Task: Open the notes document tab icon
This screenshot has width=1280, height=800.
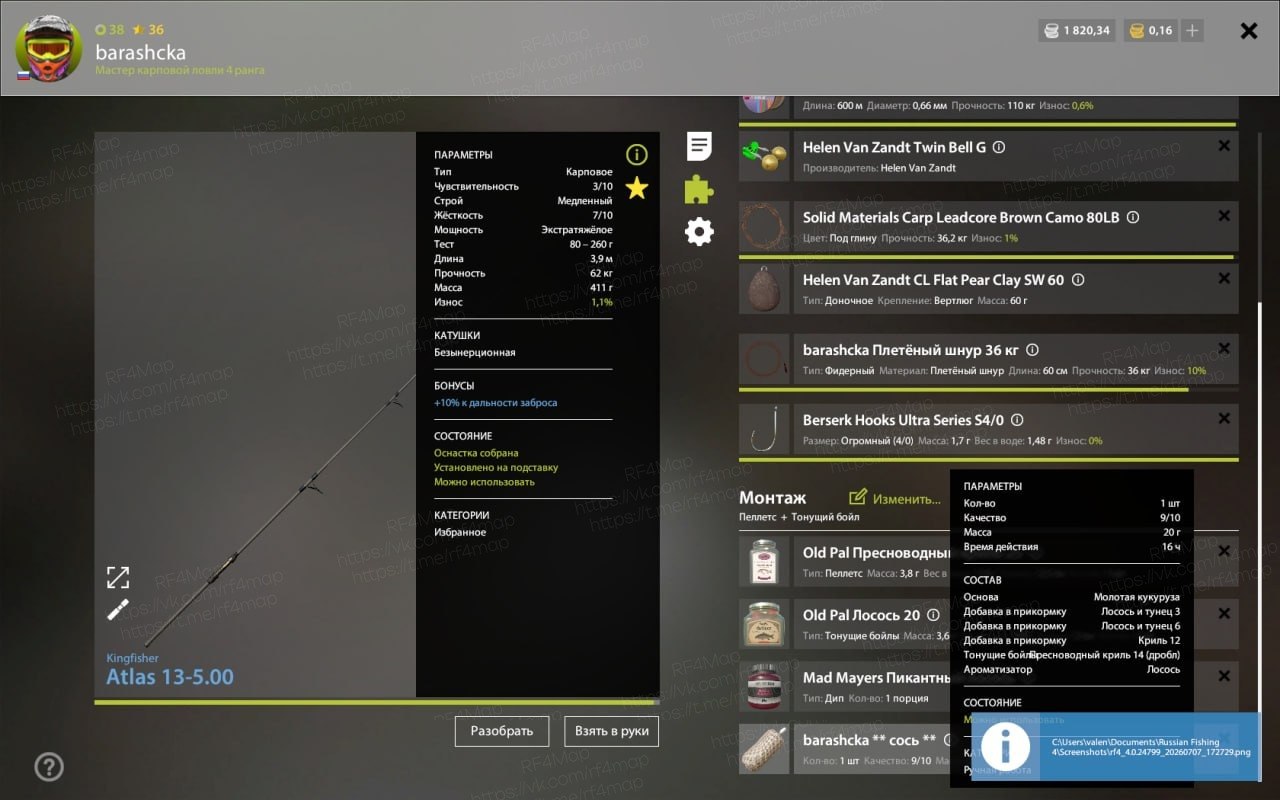Action: [x=699, y=146]
